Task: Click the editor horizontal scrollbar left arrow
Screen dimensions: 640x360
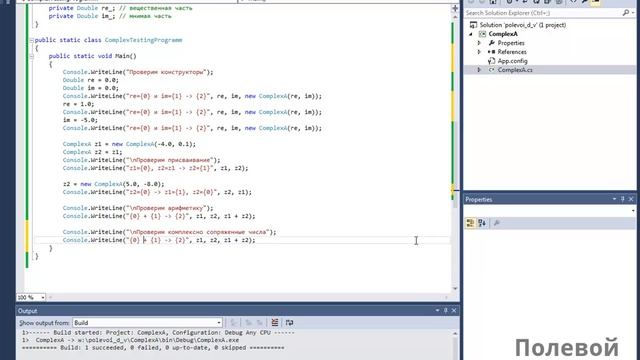Action: (51, 298)
